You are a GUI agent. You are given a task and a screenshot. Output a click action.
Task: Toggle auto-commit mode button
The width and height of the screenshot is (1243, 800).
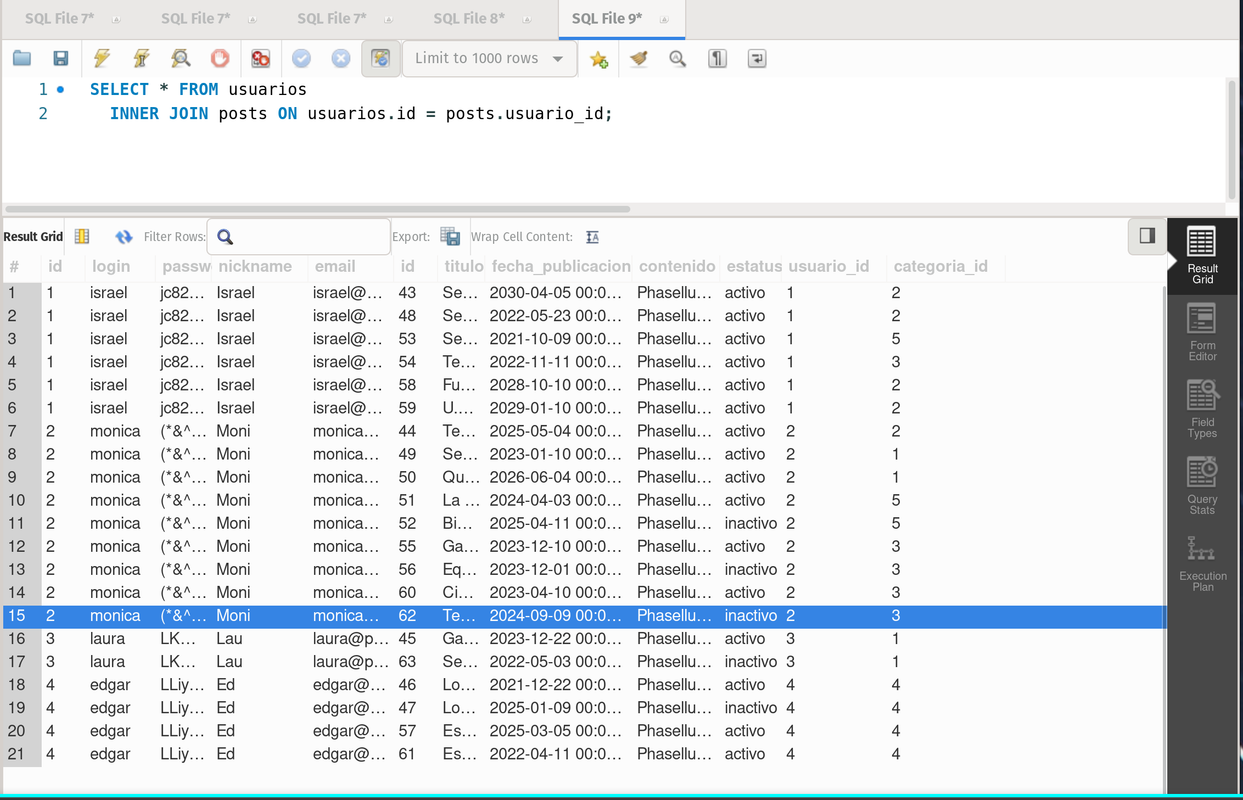point(380,59)
